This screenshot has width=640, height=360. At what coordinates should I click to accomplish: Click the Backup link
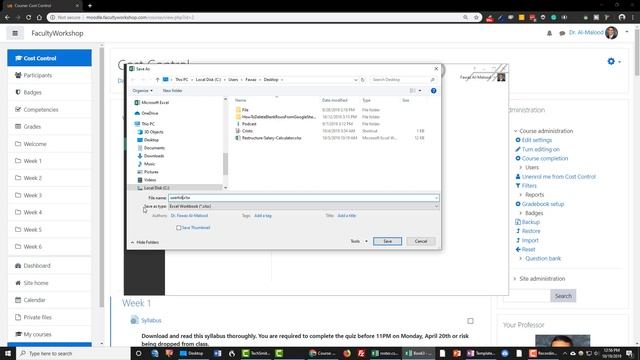pyautogui.click(x=531, y=222)
